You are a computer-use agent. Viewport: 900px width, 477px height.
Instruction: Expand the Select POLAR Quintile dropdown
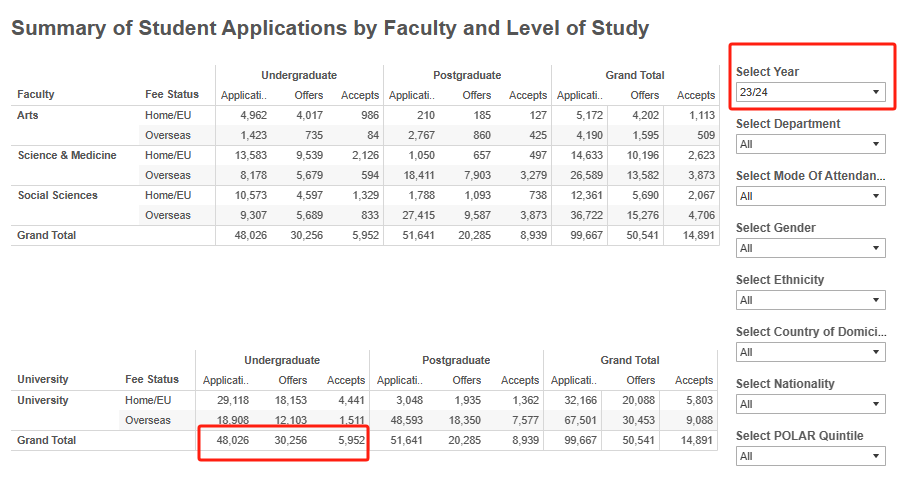[x=810, y=456]
